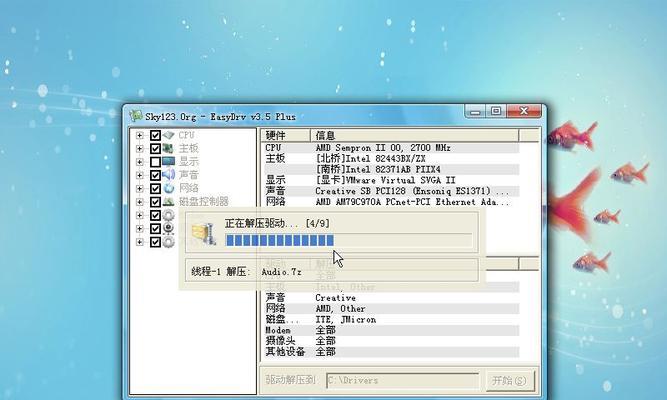The image size is (667, 400).
Task: Uncheck the CPU checkbox
Action: [x=155, y=135]
